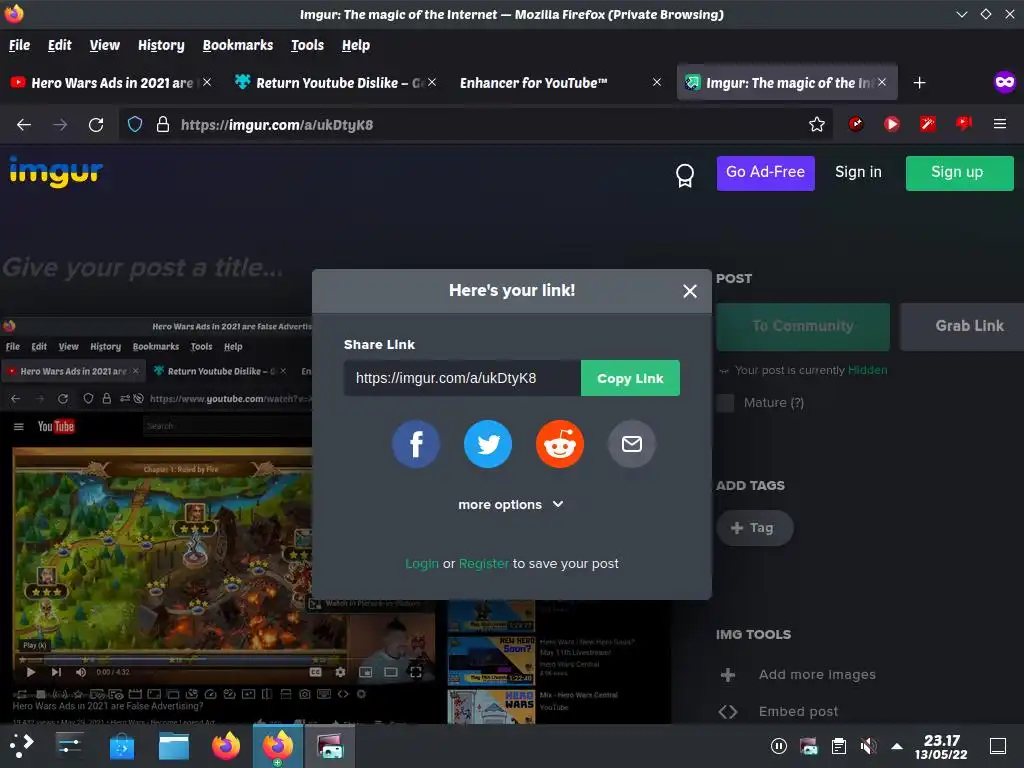Open Discover software store in taskbar
The height and width of the screenshot is (768, 1024).
click(121, 746)
